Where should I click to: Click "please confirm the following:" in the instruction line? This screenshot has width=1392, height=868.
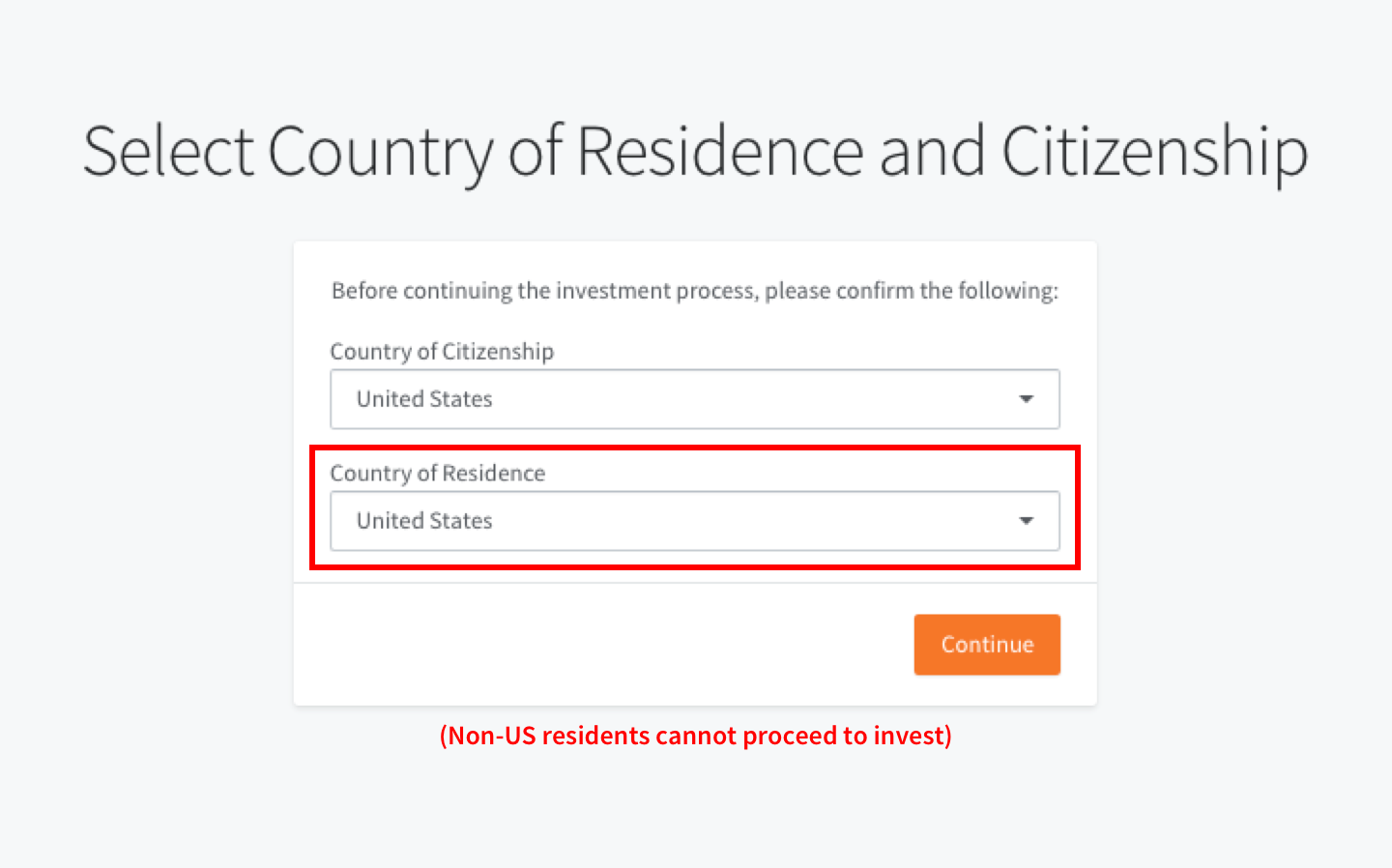click(x=912, y=291)
